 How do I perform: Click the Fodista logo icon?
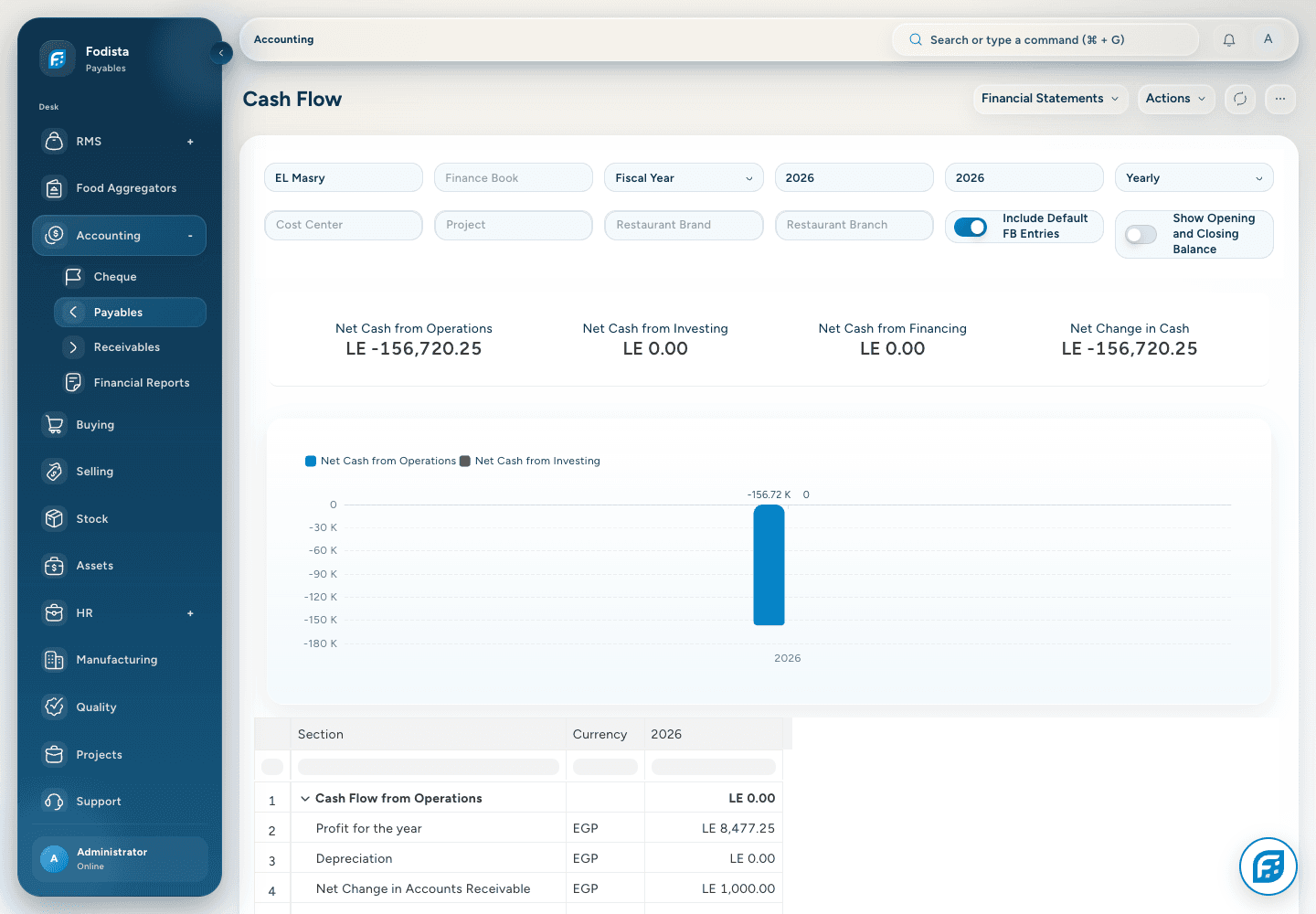57,58
